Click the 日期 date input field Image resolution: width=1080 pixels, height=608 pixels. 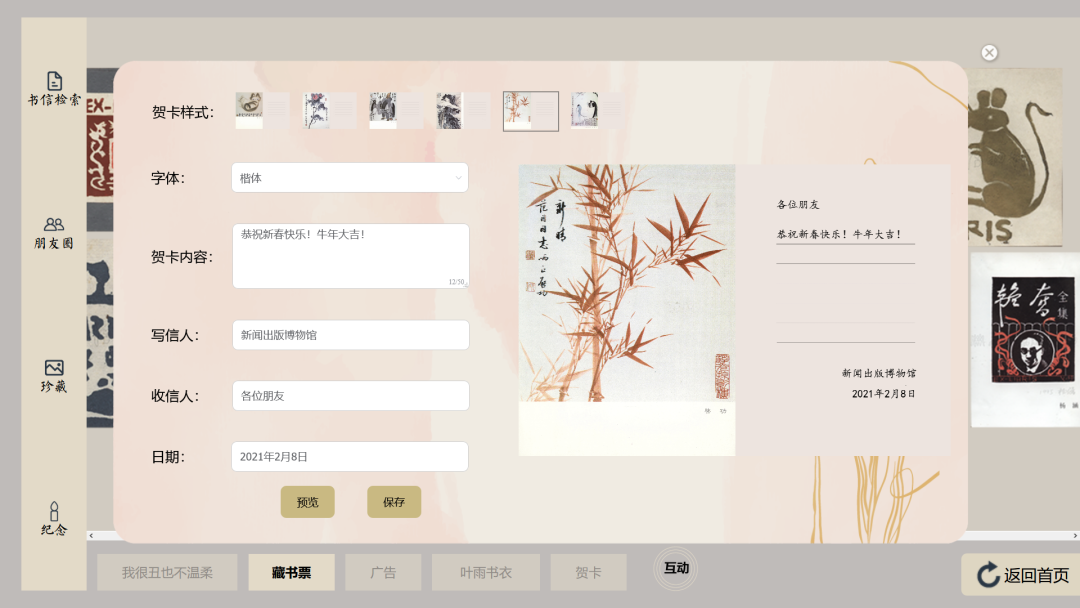click(350, 457)
